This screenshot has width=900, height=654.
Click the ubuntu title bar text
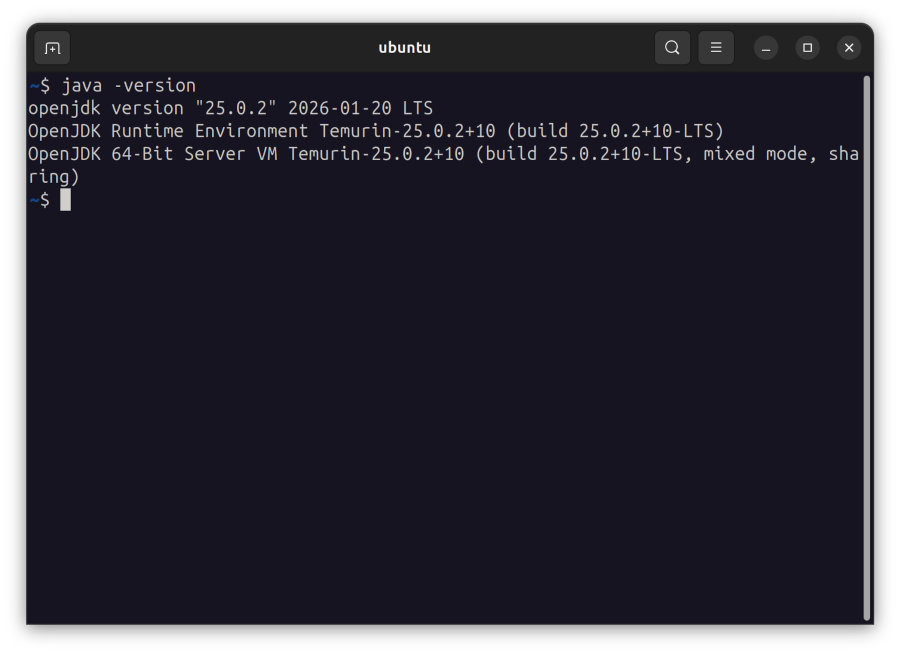point(405,47)
